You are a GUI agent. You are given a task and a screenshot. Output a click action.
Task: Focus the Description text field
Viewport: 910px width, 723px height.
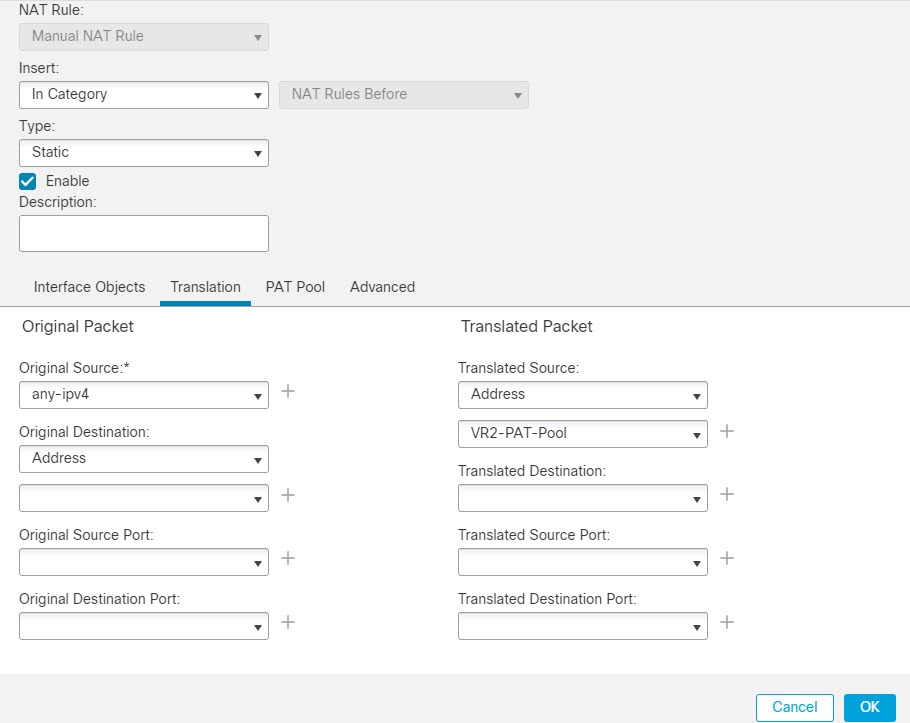coord(144,233)
